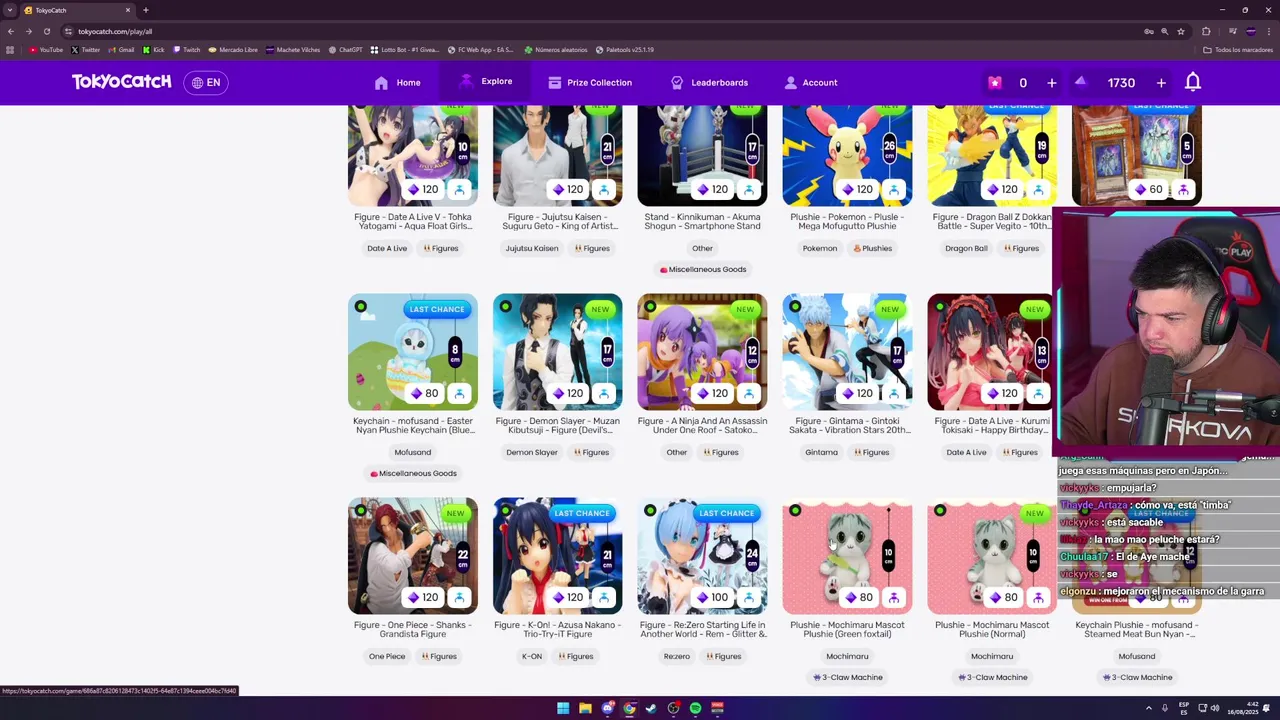Click claw machine icon on Suguru Geto card
The height and width of the screenshot is (720, 1280).
pyautogui.click(x=604, y=189)
